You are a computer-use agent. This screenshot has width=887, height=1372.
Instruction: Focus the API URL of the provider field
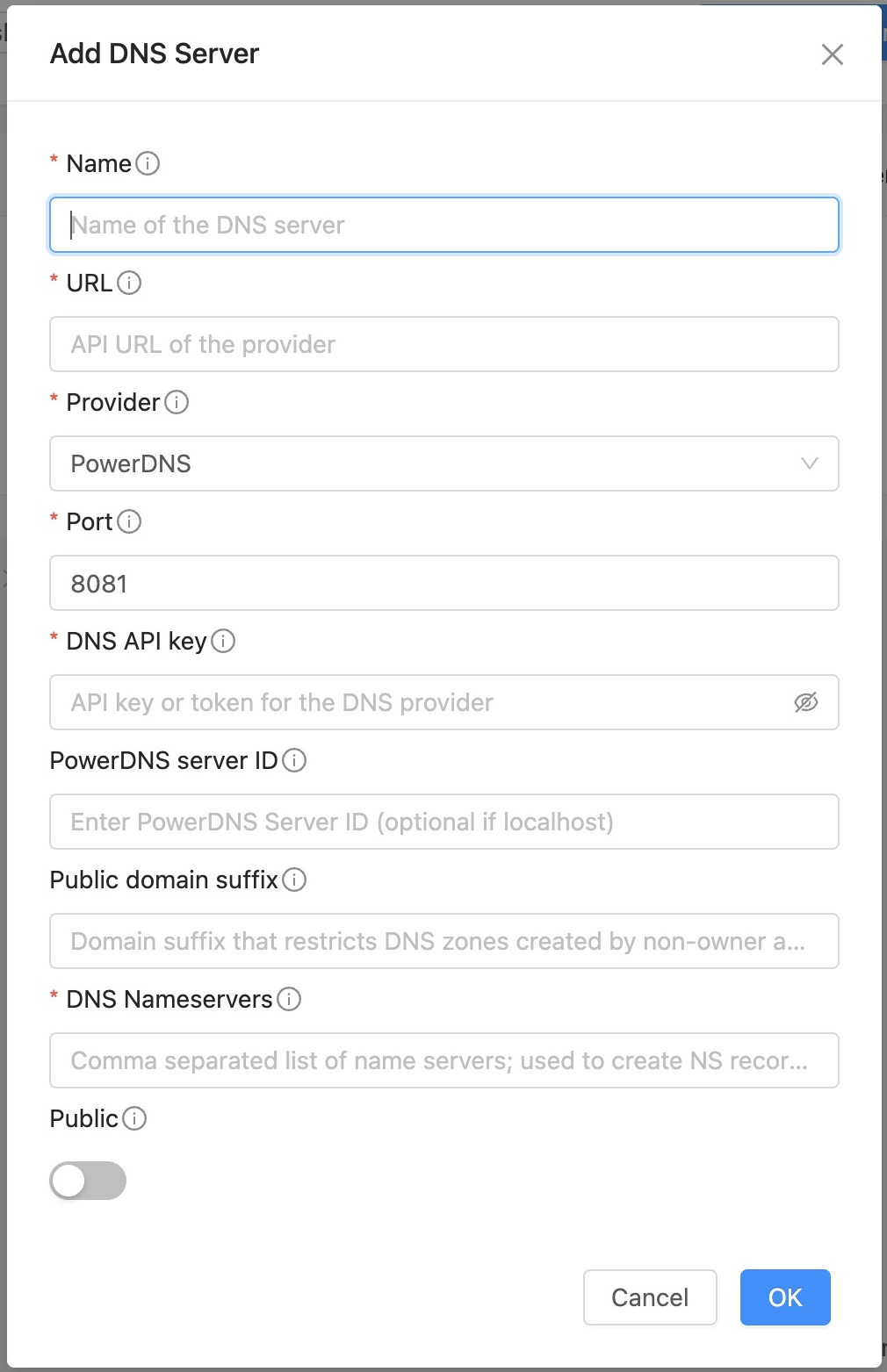tap(444, 344)
